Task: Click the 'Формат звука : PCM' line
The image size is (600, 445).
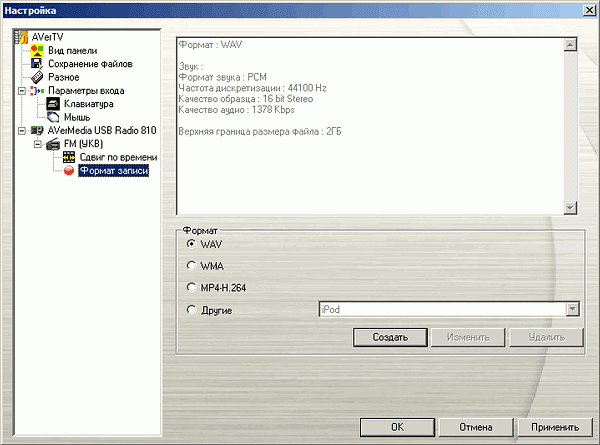Action: pos(222,77)
